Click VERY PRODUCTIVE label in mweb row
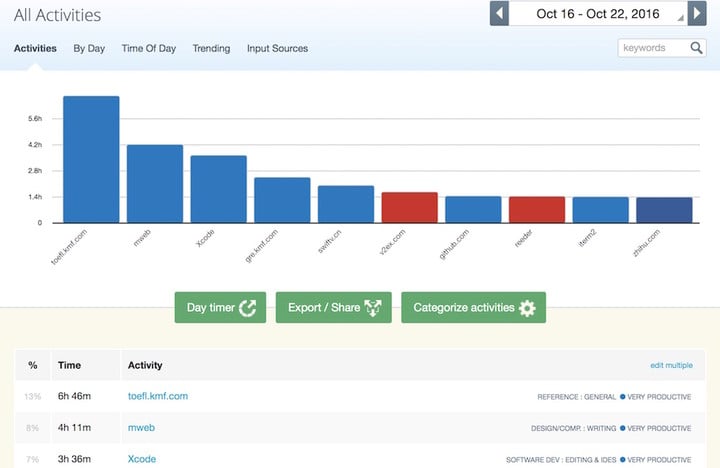Screen dimensions: 720x468 point(659,428)
